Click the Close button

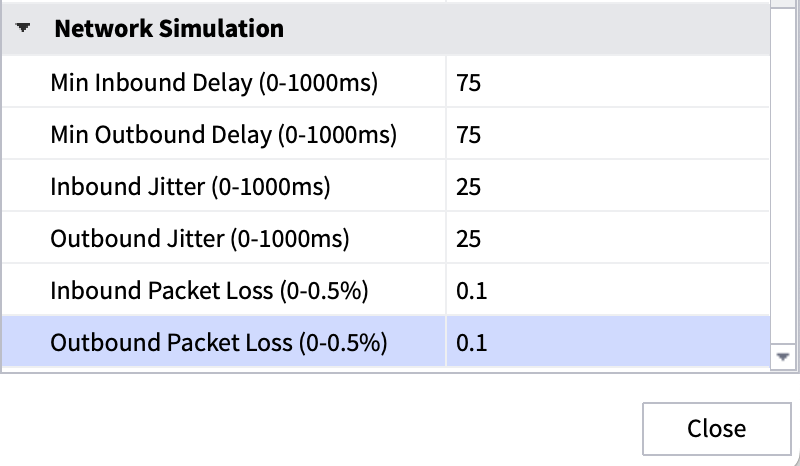(716, 429)
